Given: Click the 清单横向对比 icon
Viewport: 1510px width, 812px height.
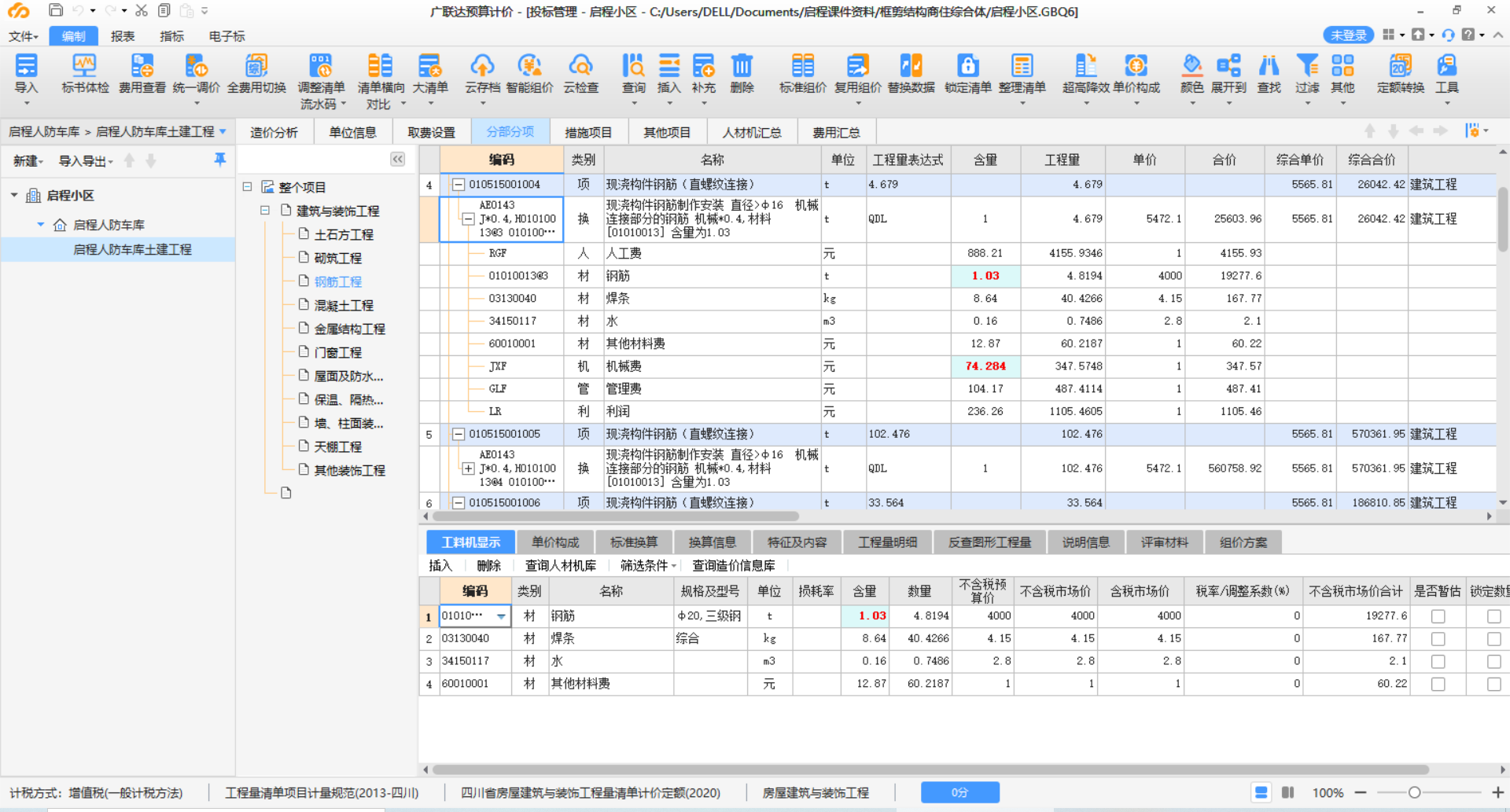Looking at the screenshot, I should (381, 66).
